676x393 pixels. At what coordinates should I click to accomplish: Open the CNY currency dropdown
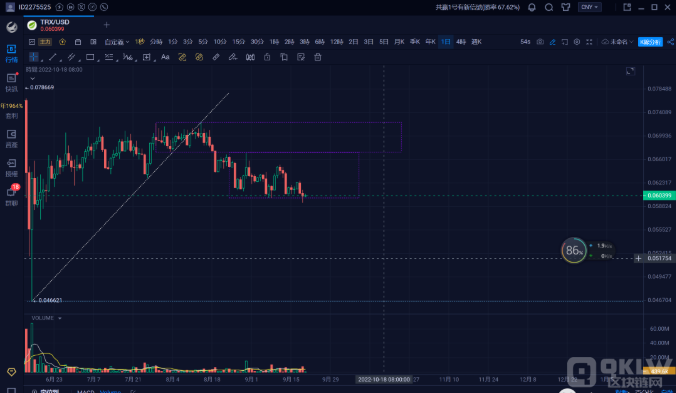[x=589, y=7]
